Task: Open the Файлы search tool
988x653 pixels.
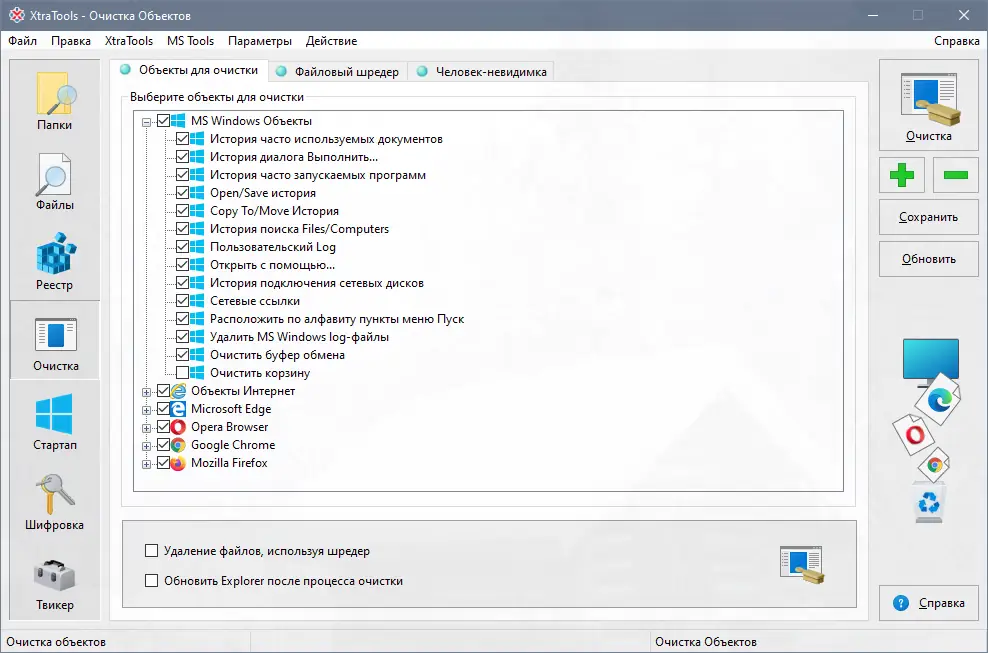Action: (x=55, y=182)
